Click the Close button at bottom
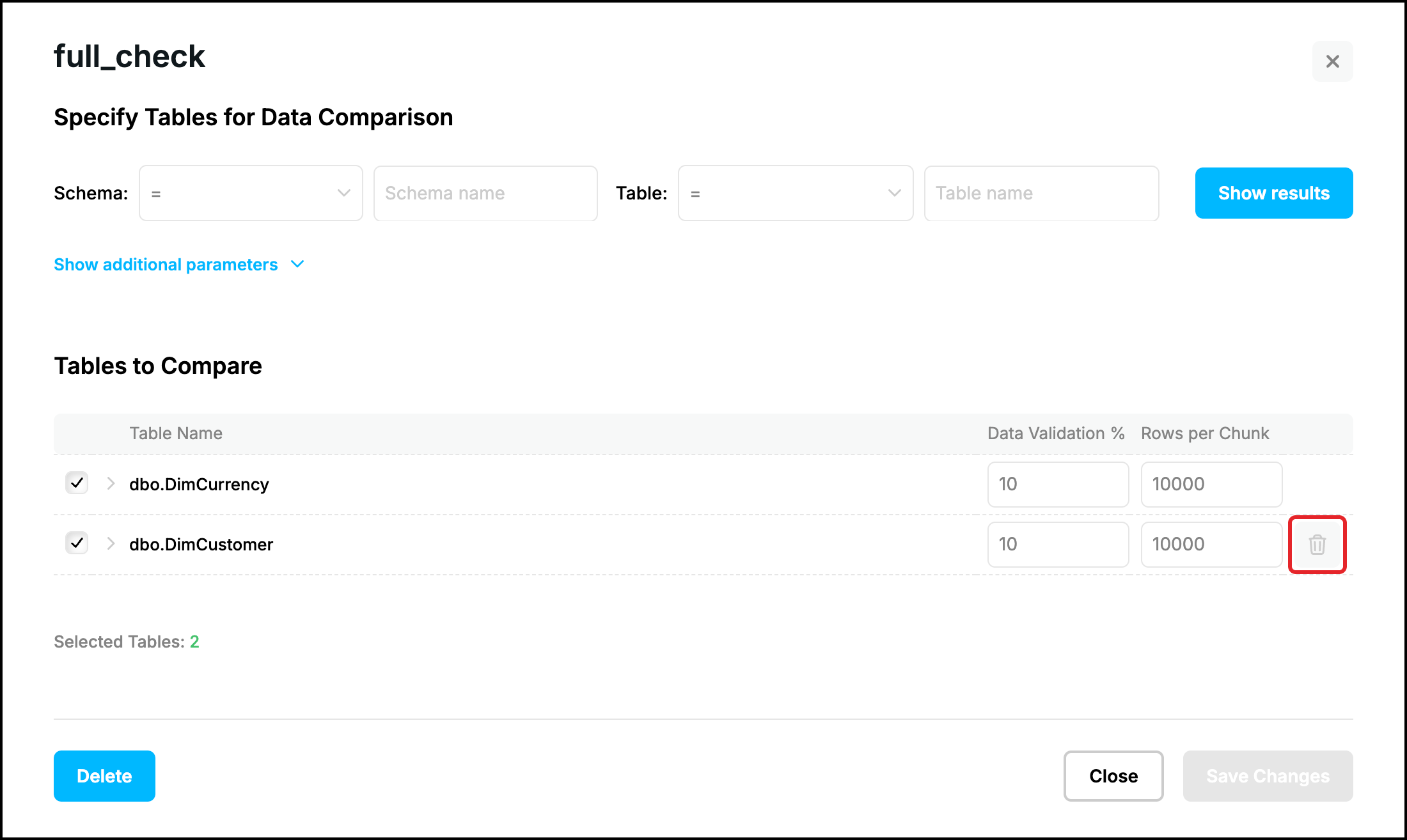Viewport: 1407px width, 840px height. tap(1114, 776)
